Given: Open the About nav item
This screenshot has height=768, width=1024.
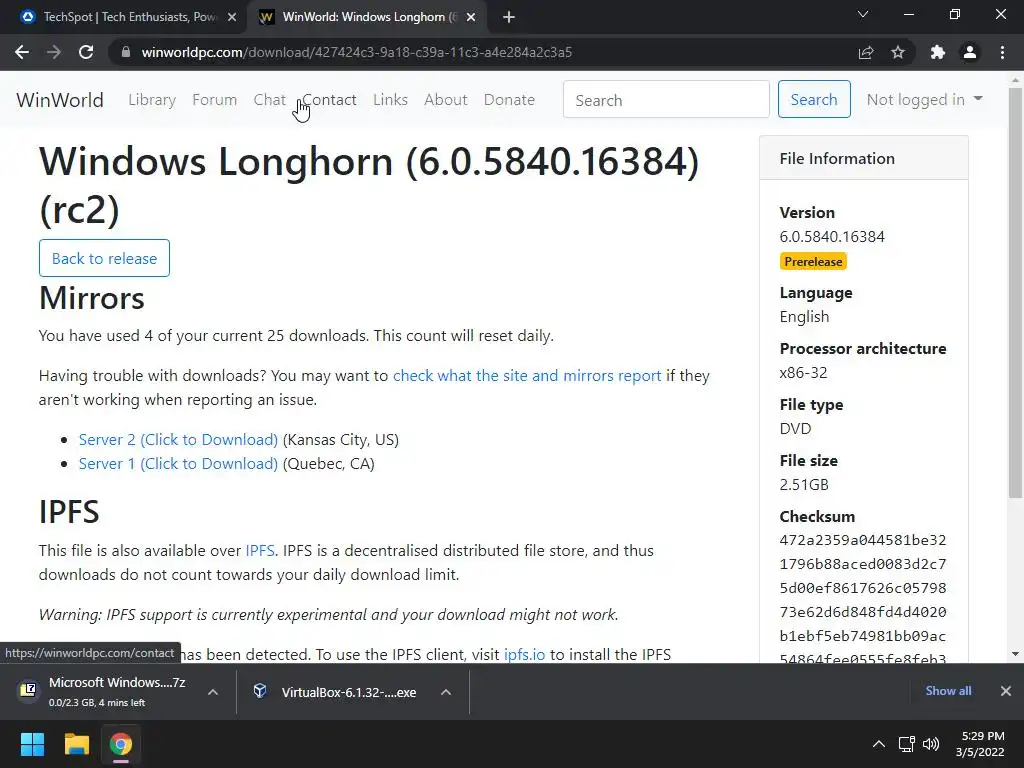Looking at the screenshot, I should (446, 100).
